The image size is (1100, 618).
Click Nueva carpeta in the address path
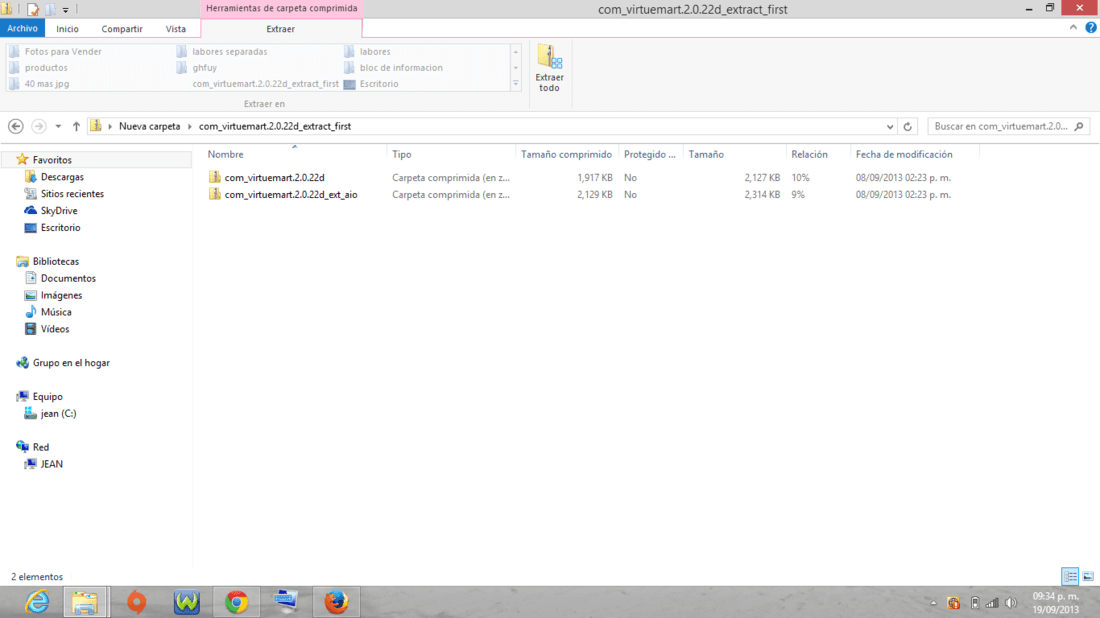149,126
